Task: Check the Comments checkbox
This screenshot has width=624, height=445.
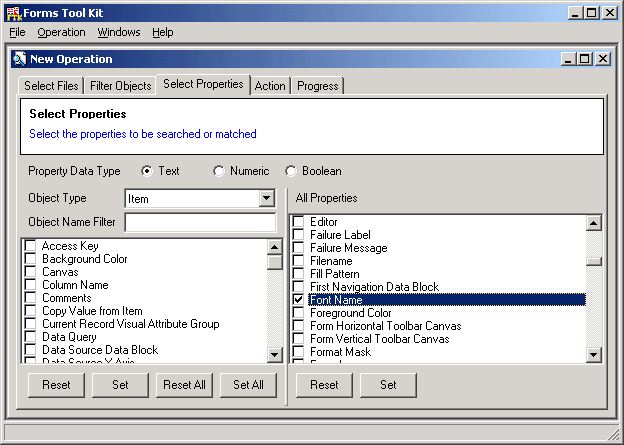Action: tap(31, 298)
